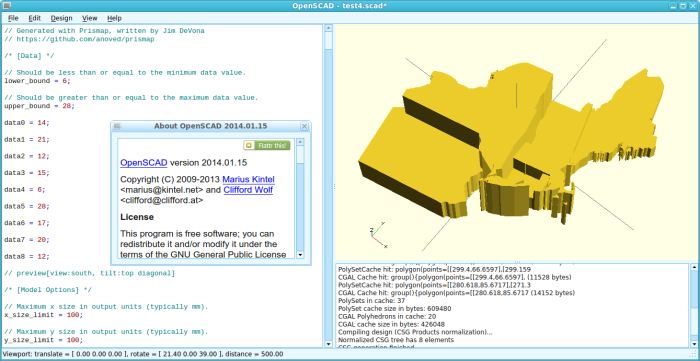700x361 pixels.
Task: Expand the Design menu
Action: click(61, 18)
